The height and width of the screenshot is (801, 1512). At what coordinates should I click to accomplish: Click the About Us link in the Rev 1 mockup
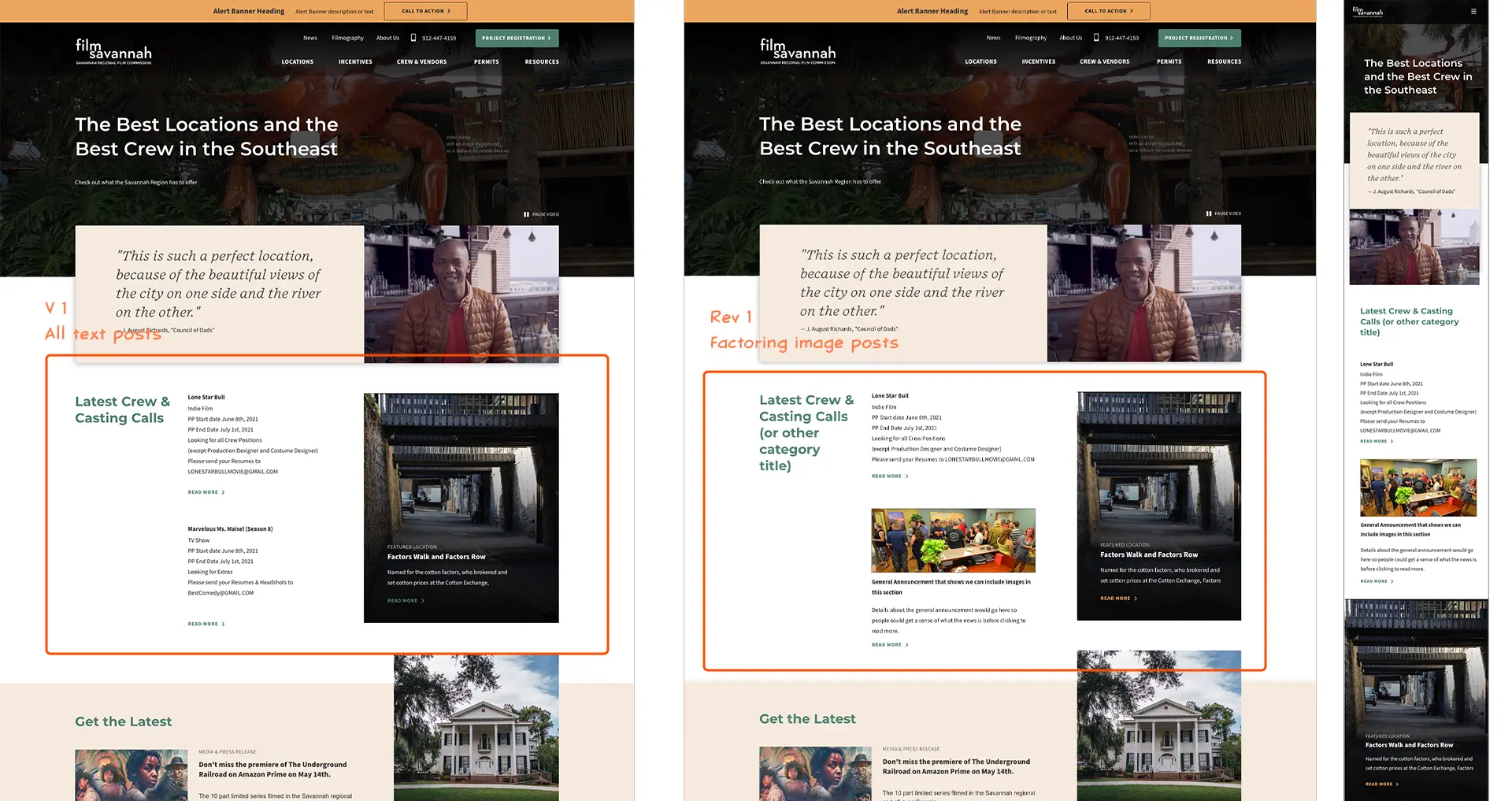pyautogui.click(x=1071, y=38)
